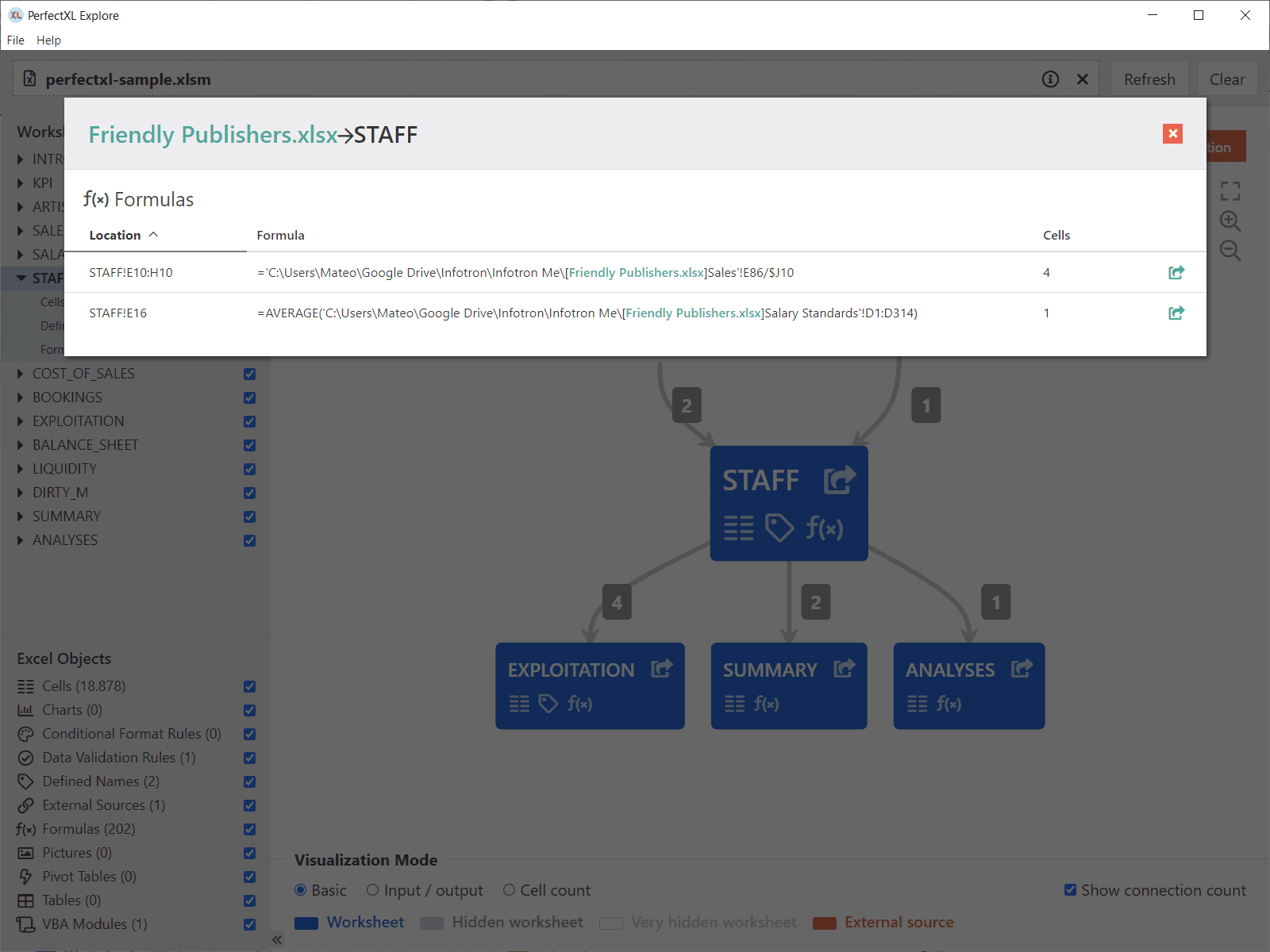
Task: Expand the SUMMARY worksheet node
Action: pos(21,516)
